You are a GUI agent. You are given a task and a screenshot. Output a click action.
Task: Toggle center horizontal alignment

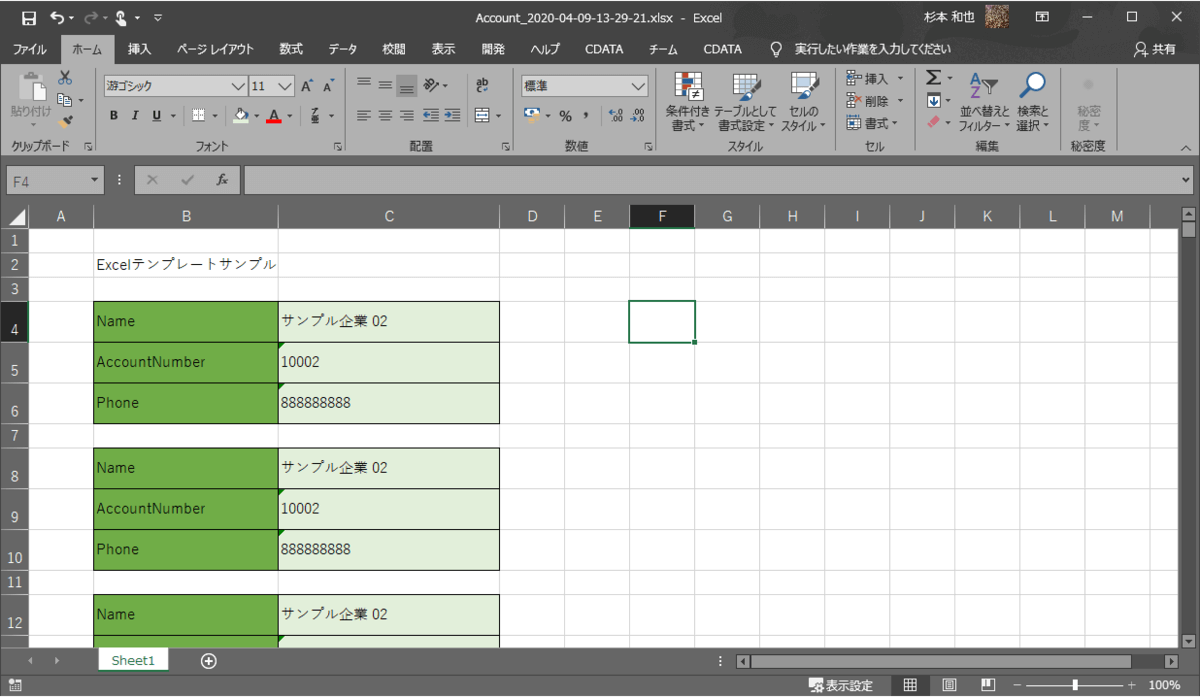click(x=385, y=115)
